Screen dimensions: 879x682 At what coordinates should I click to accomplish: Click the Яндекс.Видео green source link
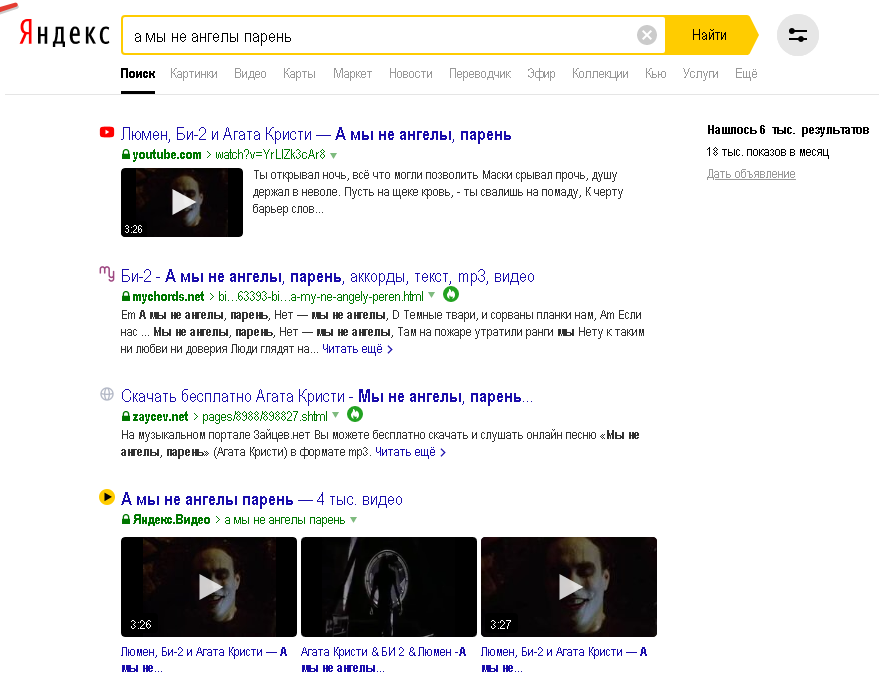(171, 519)
